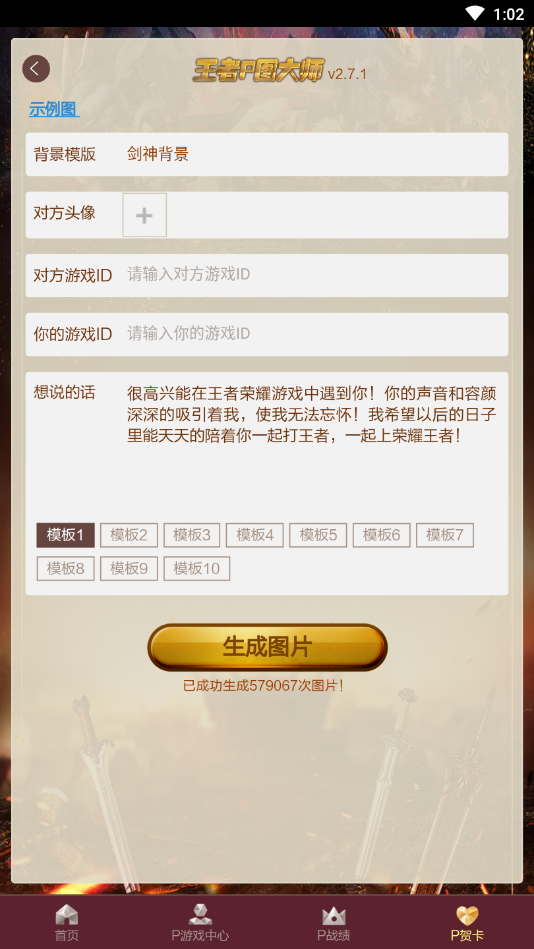Focus the 你的游戏ID input field
This screenshot has width=534, height=949.
click(x=314, y=333)
